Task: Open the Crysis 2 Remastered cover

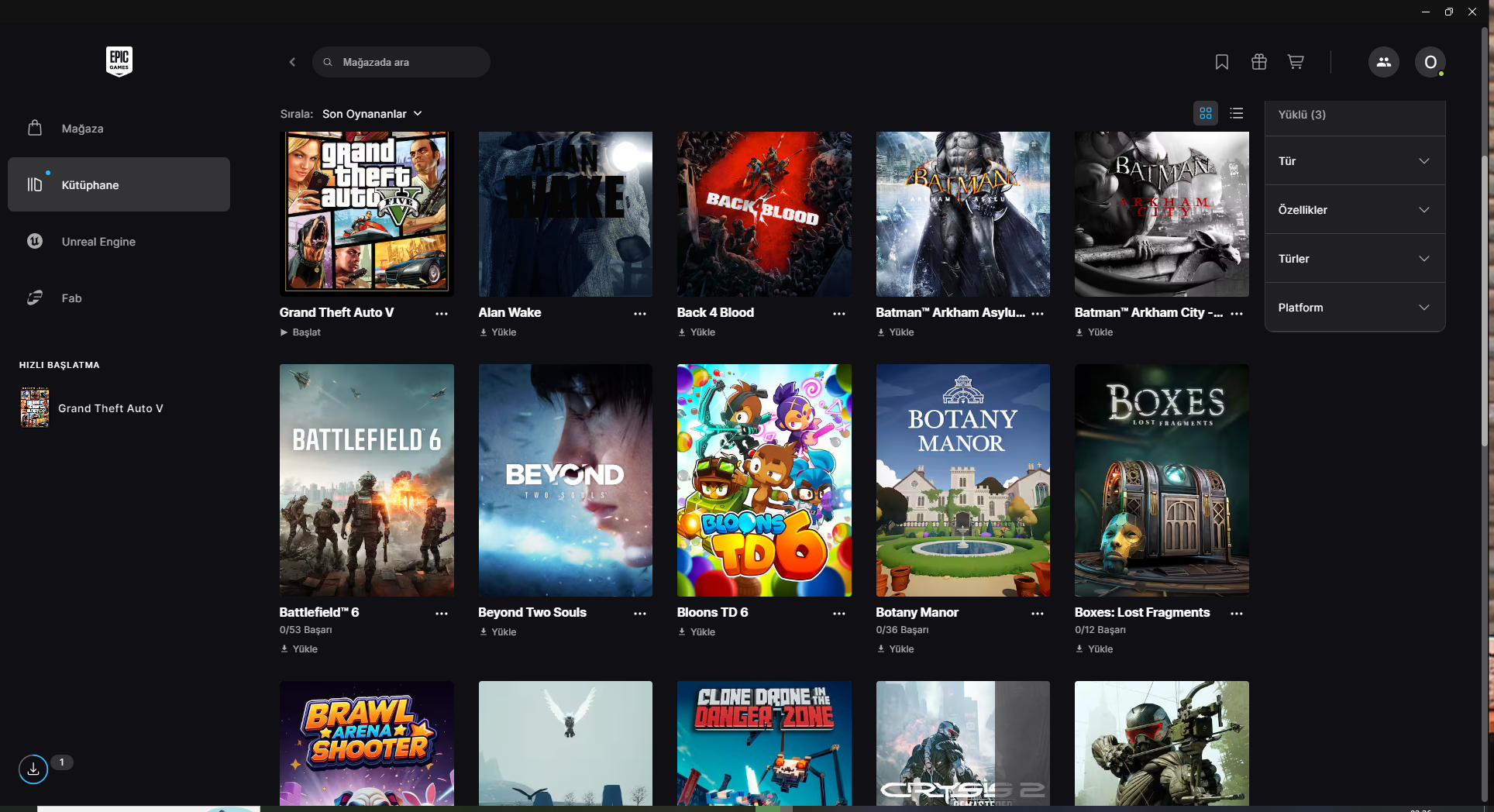Action: coord(963,744)
